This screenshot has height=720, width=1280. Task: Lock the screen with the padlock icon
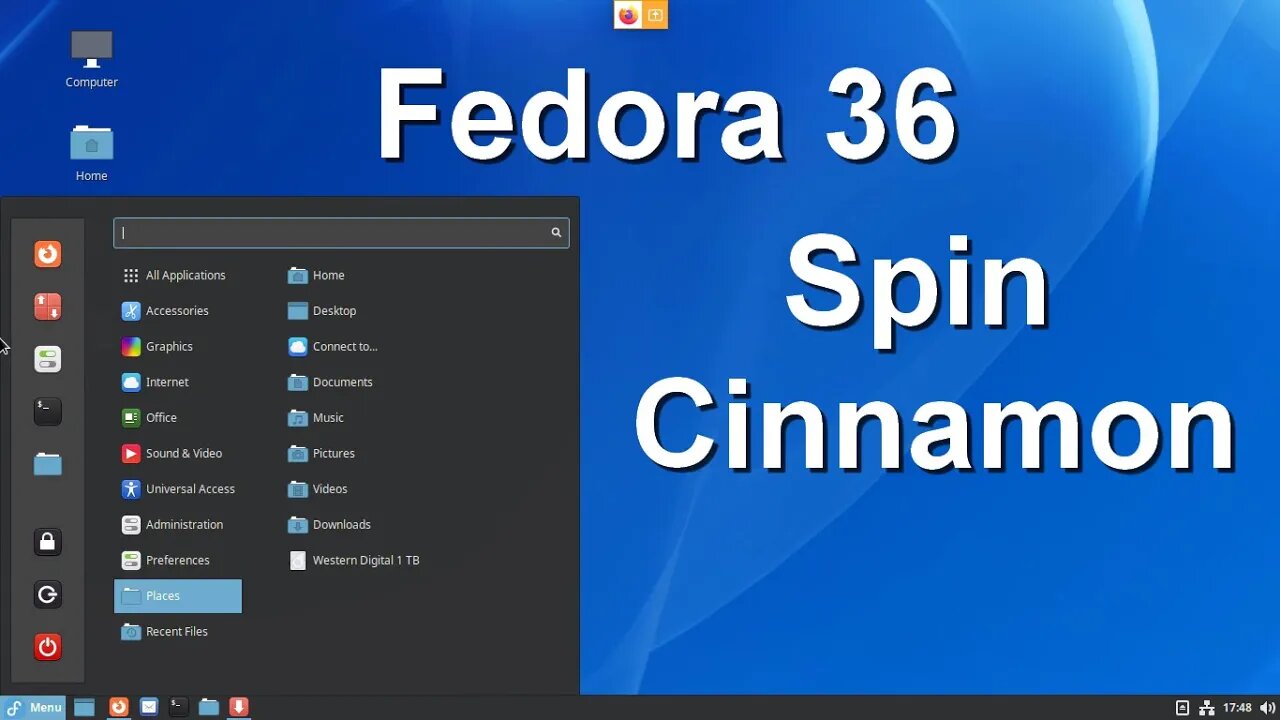[47, 542]
